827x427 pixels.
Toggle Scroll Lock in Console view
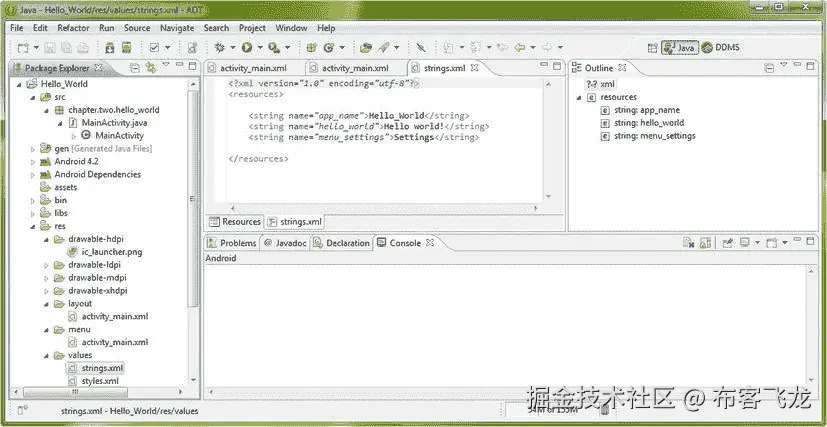[x=705, y=242]
